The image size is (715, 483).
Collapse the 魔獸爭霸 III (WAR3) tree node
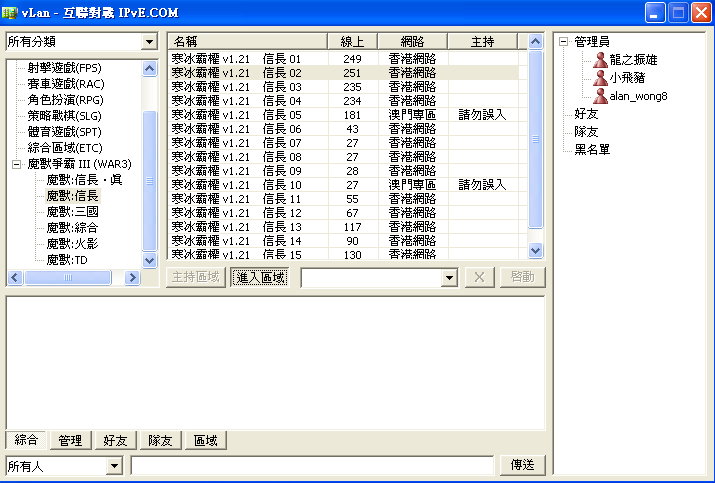click(16, 164)
